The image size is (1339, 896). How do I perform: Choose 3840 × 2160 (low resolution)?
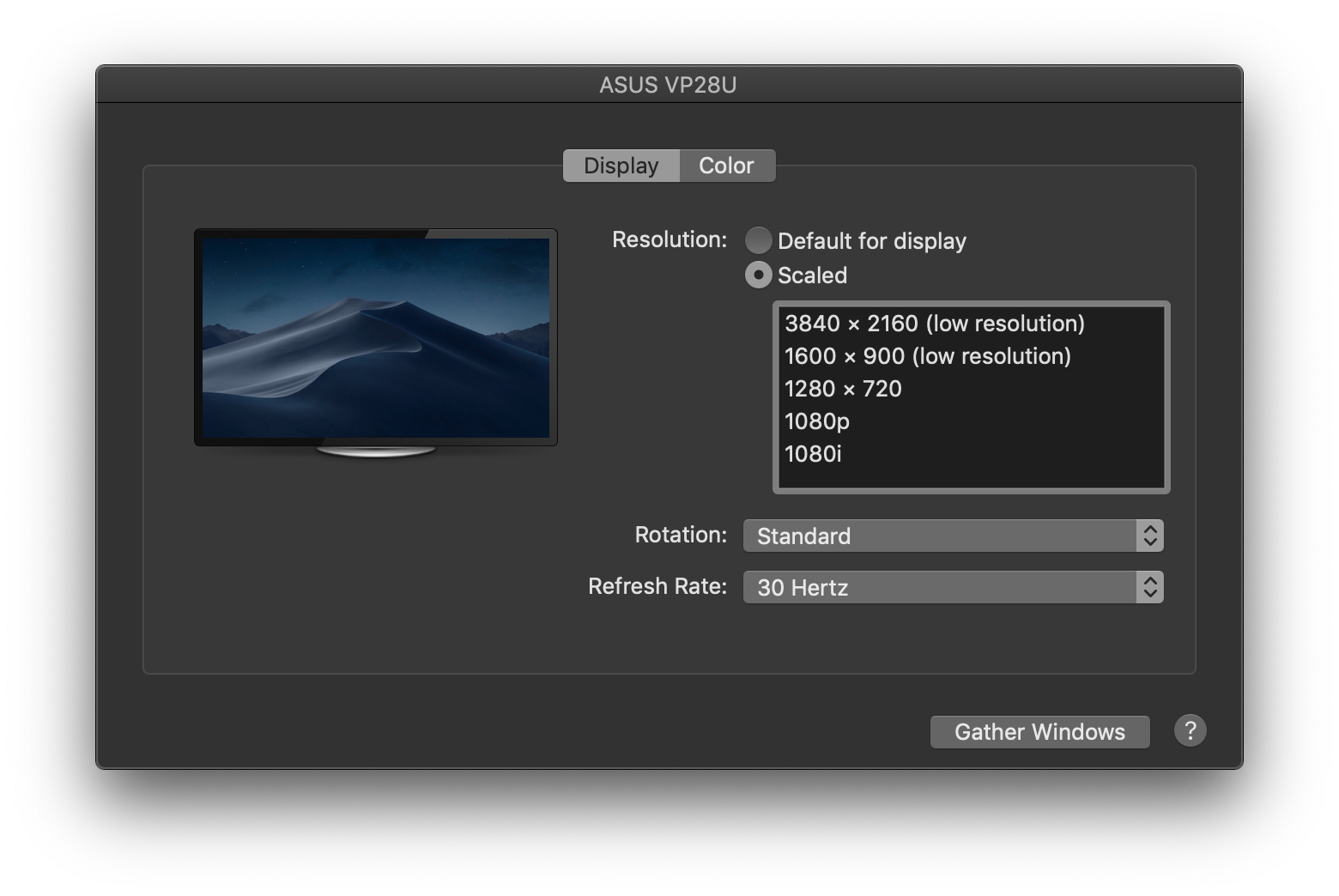[971, 324]
